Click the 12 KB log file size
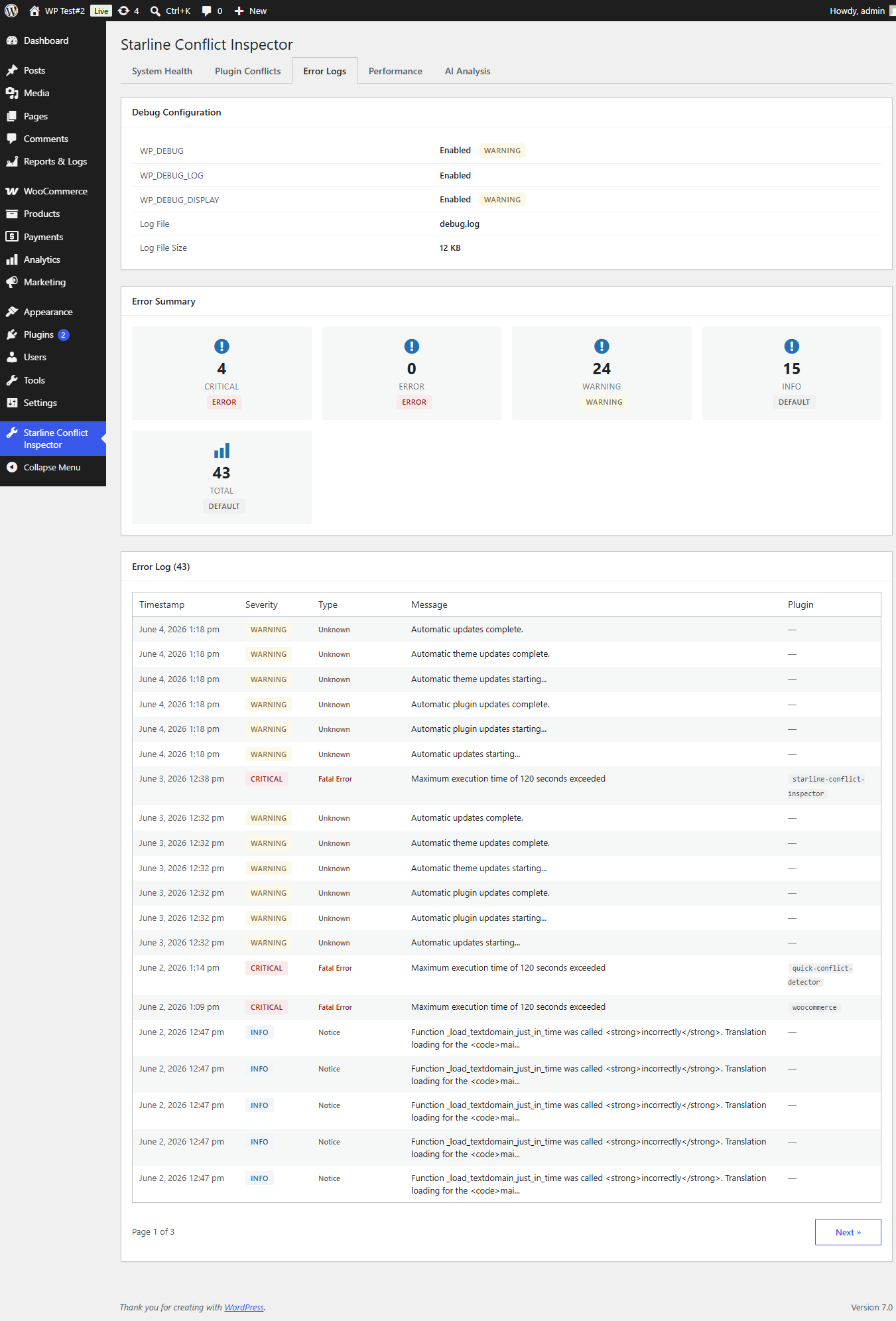 pyautogui.click(x=450, y=247)
